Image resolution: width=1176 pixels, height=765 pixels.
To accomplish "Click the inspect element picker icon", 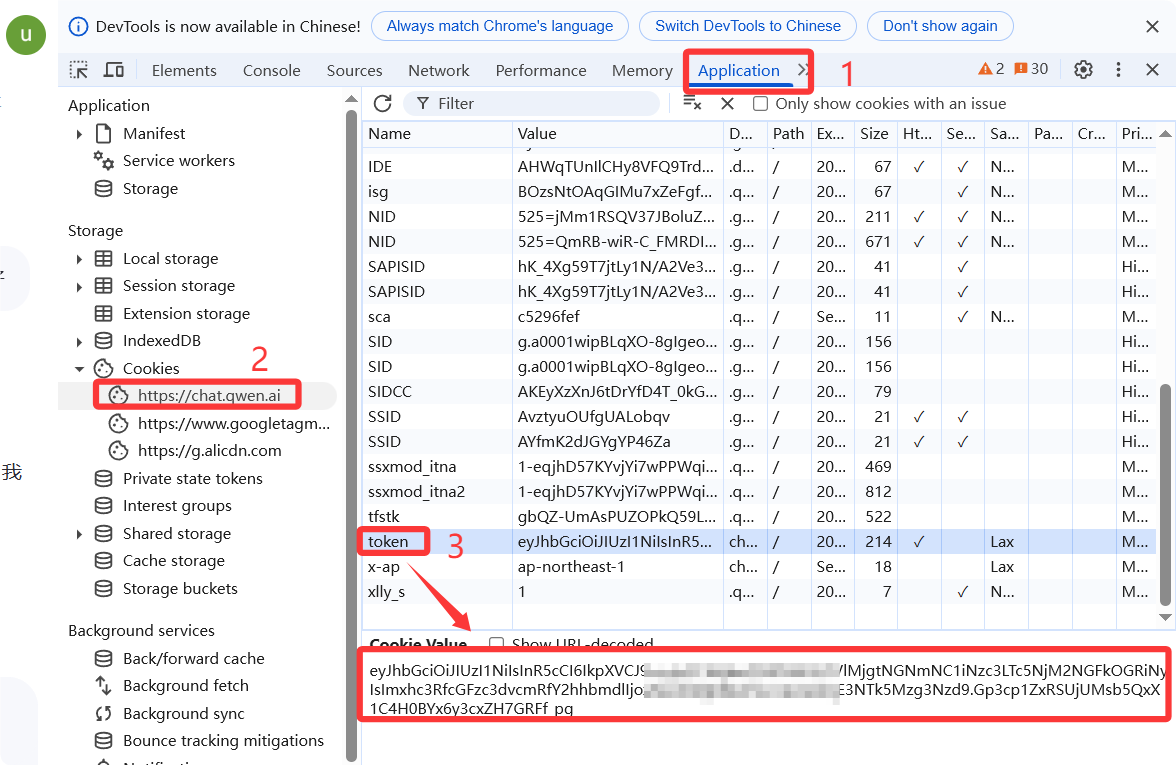I will [78, 70].
